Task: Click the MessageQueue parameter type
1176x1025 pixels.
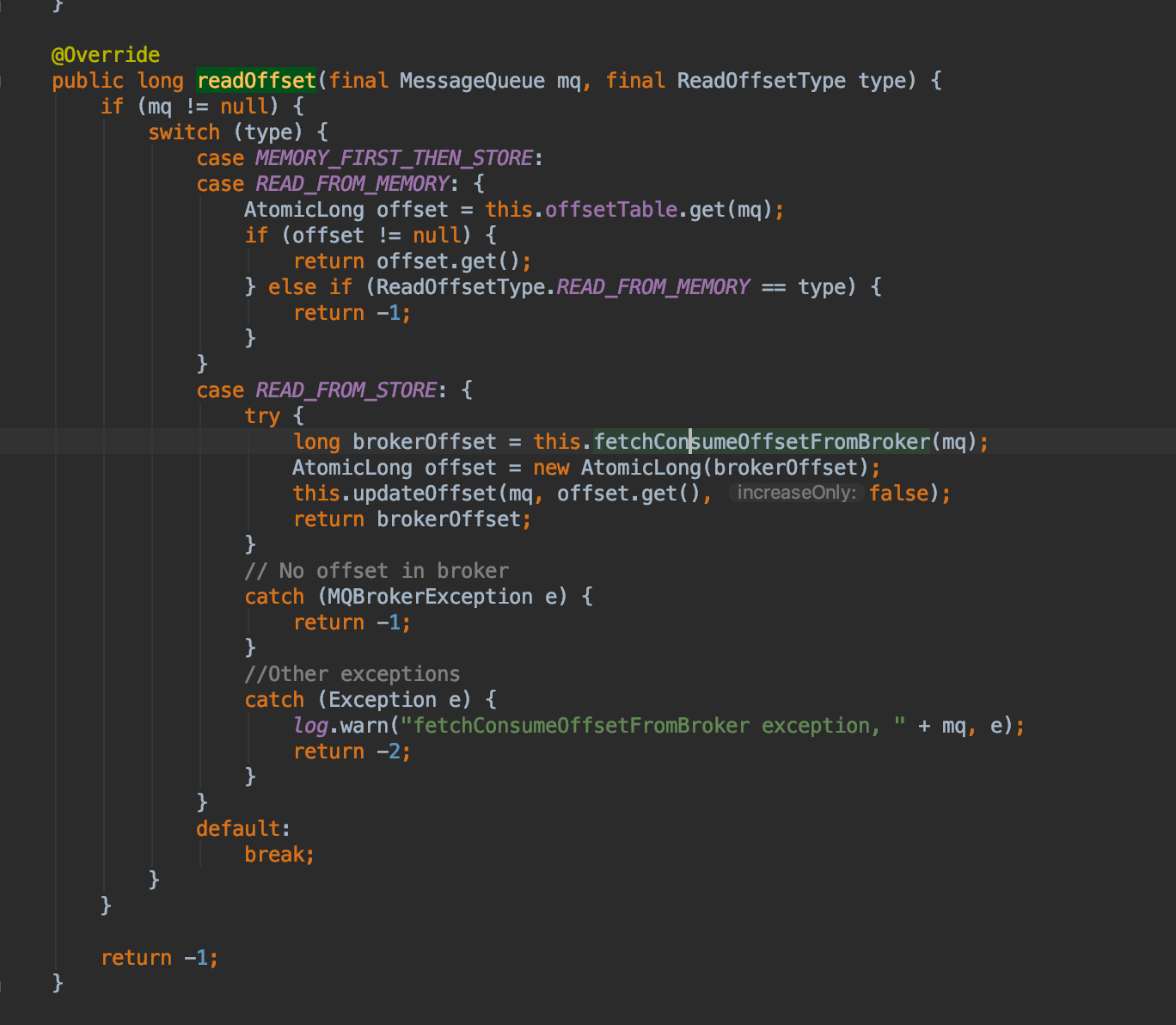Action: click(472, 81)
